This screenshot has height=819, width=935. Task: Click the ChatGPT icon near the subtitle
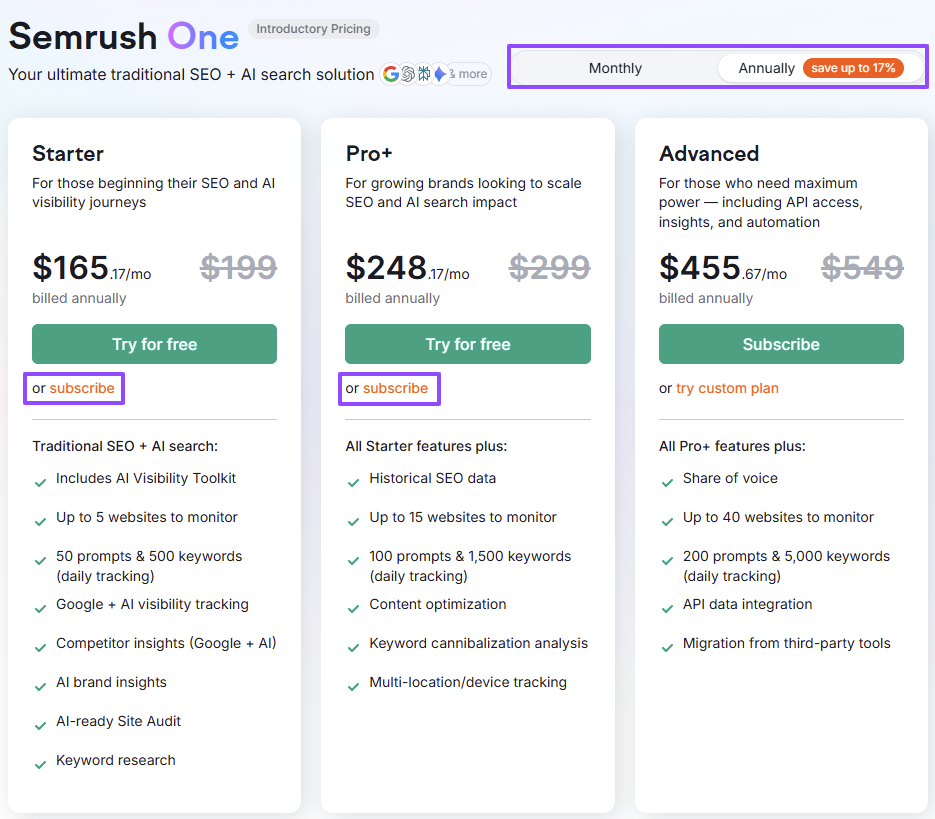408,74
